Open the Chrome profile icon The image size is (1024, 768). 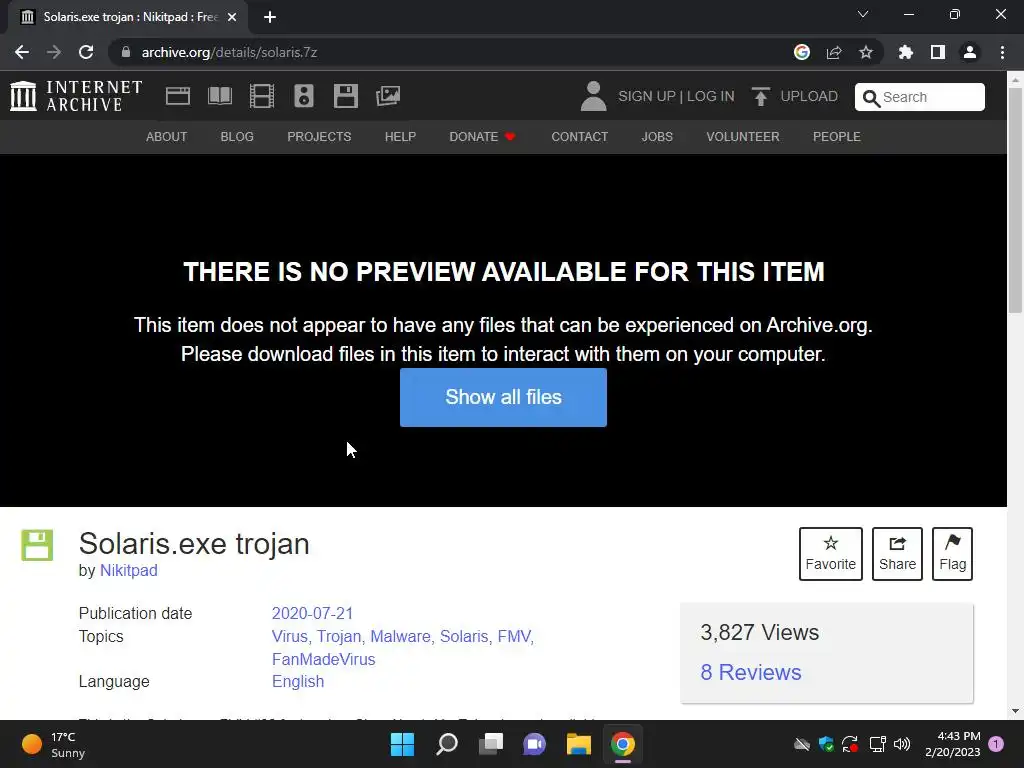point(970,52)
